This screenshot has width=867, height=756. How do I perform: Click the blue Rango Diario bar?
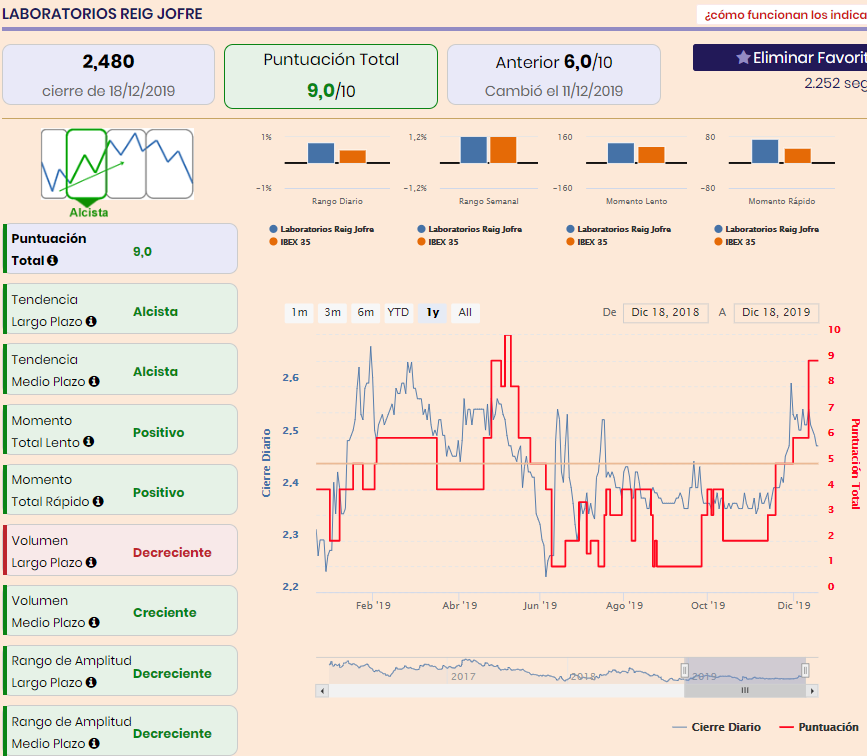pos(321,153)
